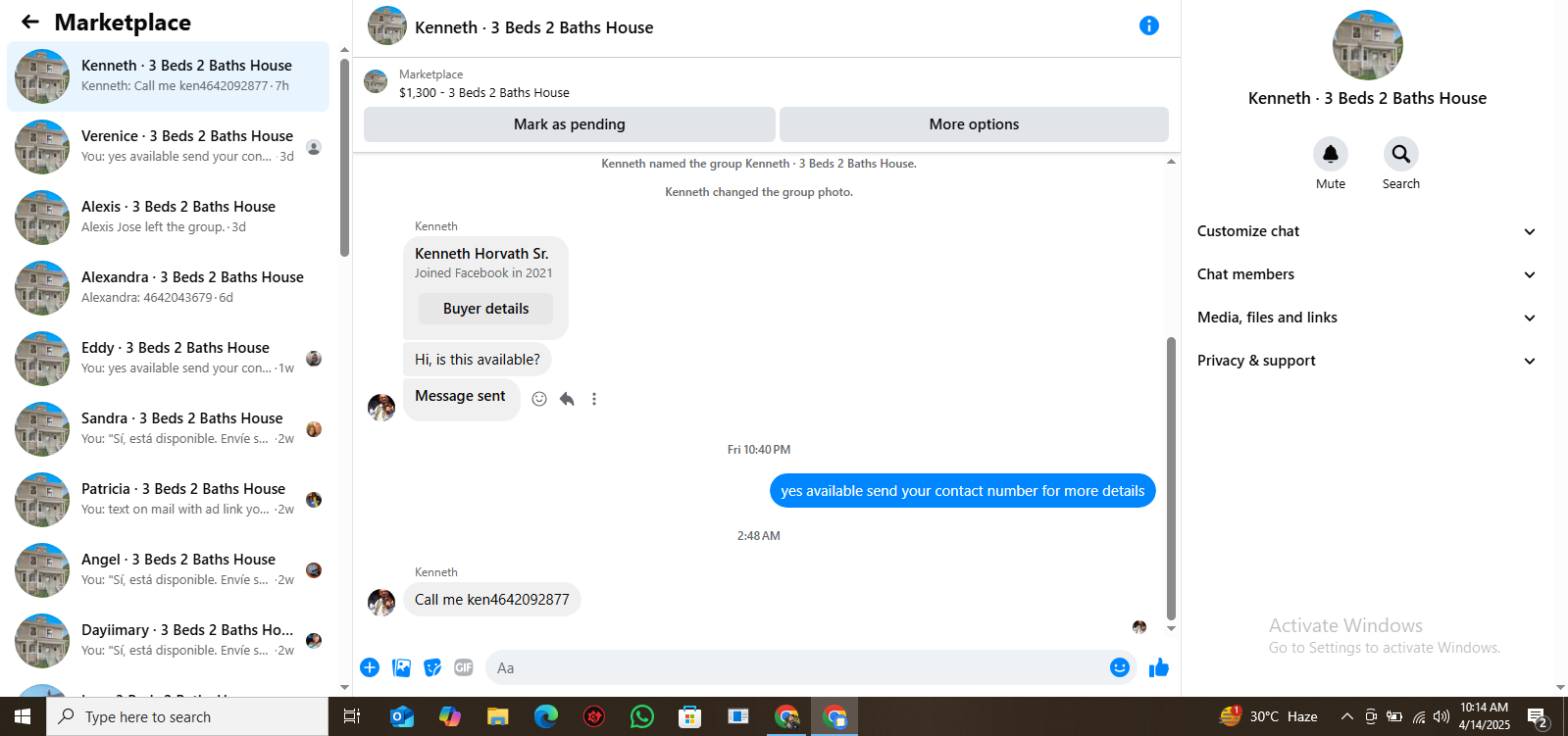The width and height of the screenshot is (1568, 736).
Task: Attach a photo with the image icon
Action: [401, 667]
